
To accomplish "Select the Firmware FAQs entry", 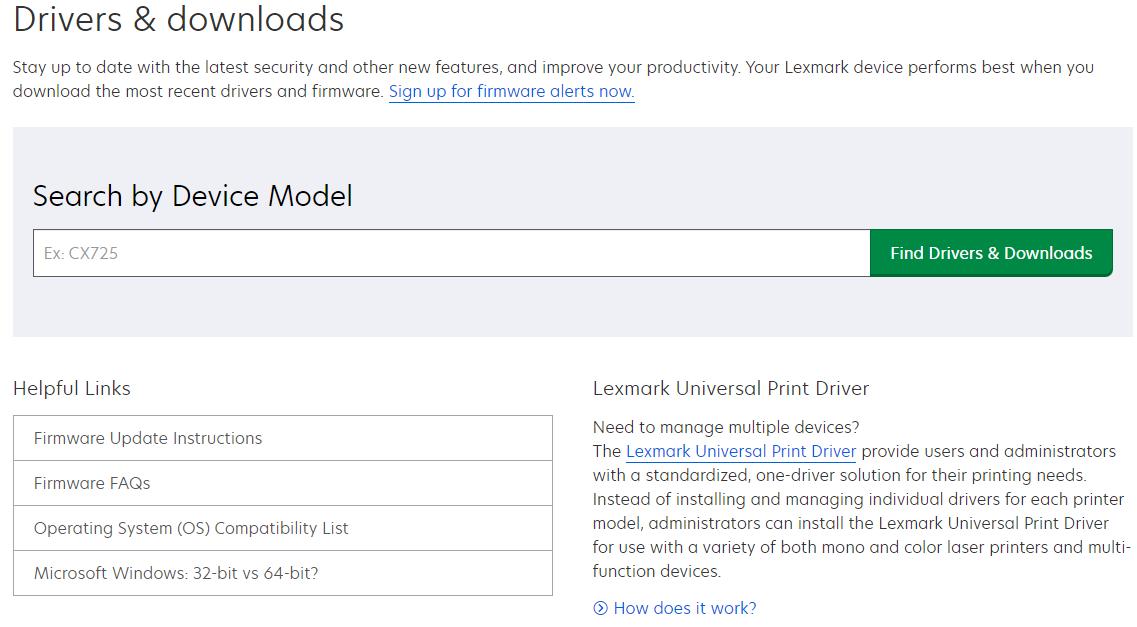I will (x=92, y=483).
